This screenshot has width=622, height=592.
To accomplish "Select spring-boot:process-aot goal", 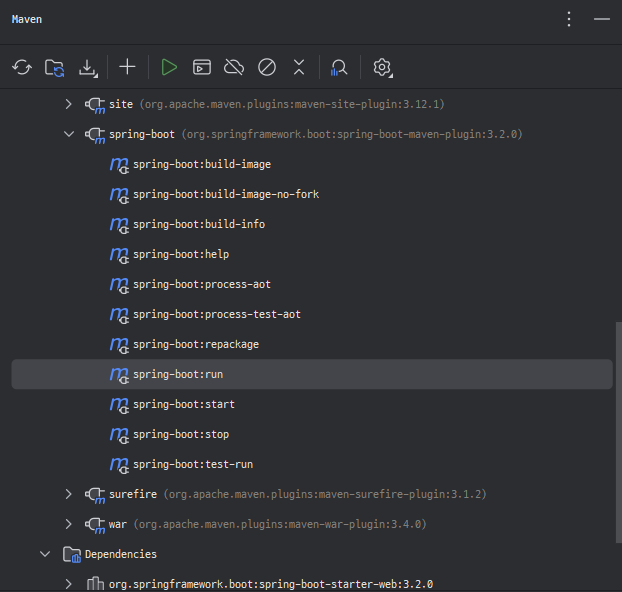I will [x=202, y=284].
